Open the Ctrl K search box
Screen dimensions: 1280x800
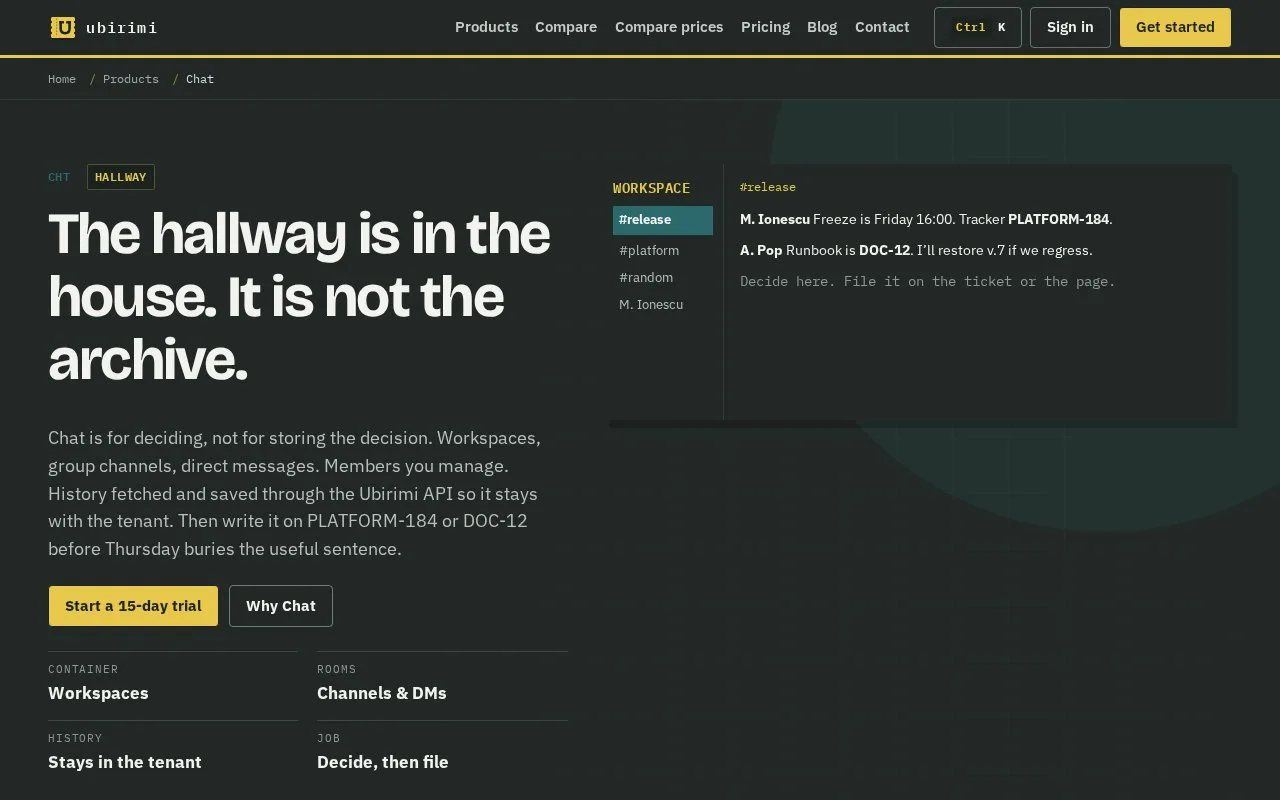pos(978,28)
